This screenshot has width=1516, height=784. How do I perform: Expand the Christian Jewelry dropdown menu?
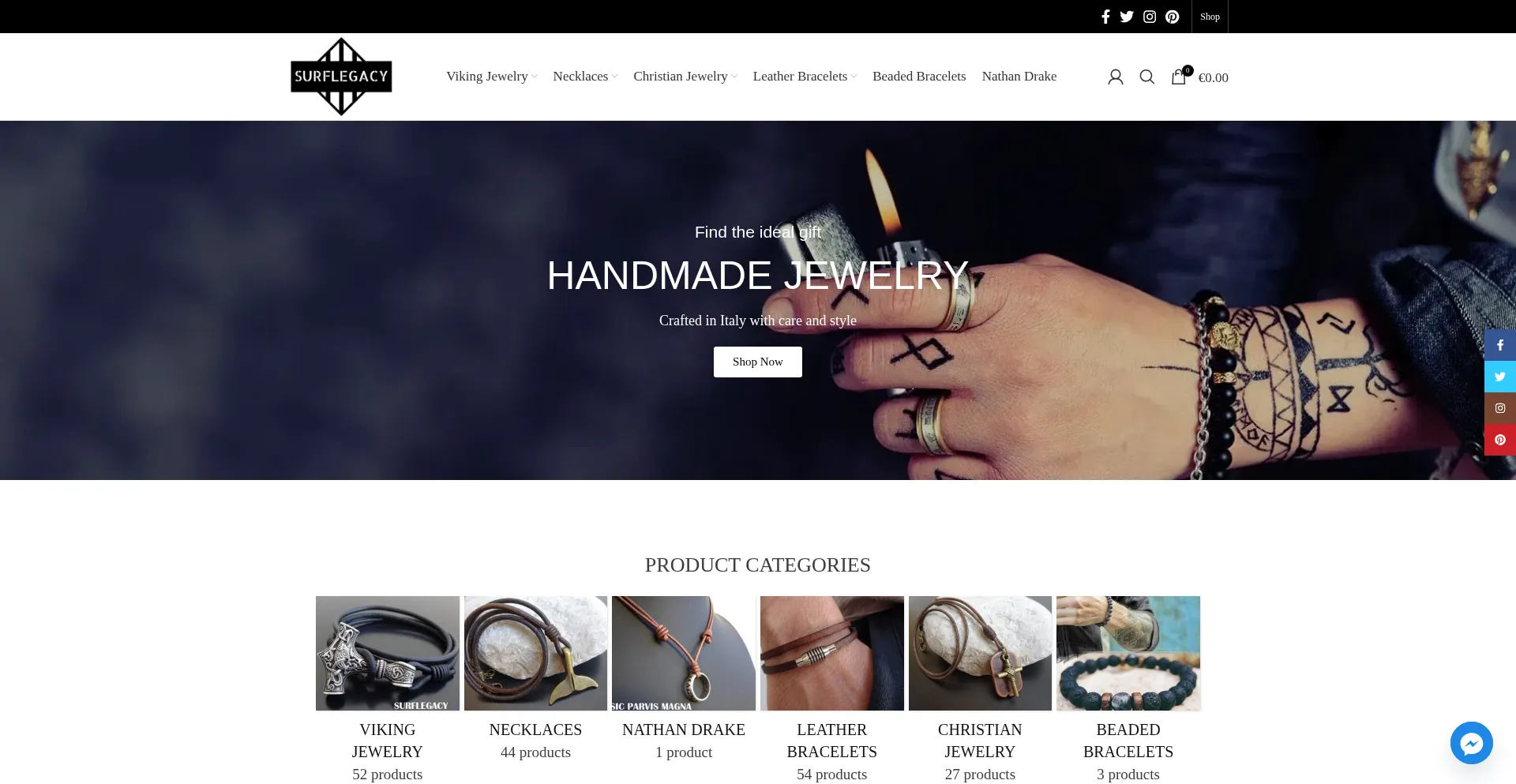coord(685,77)
